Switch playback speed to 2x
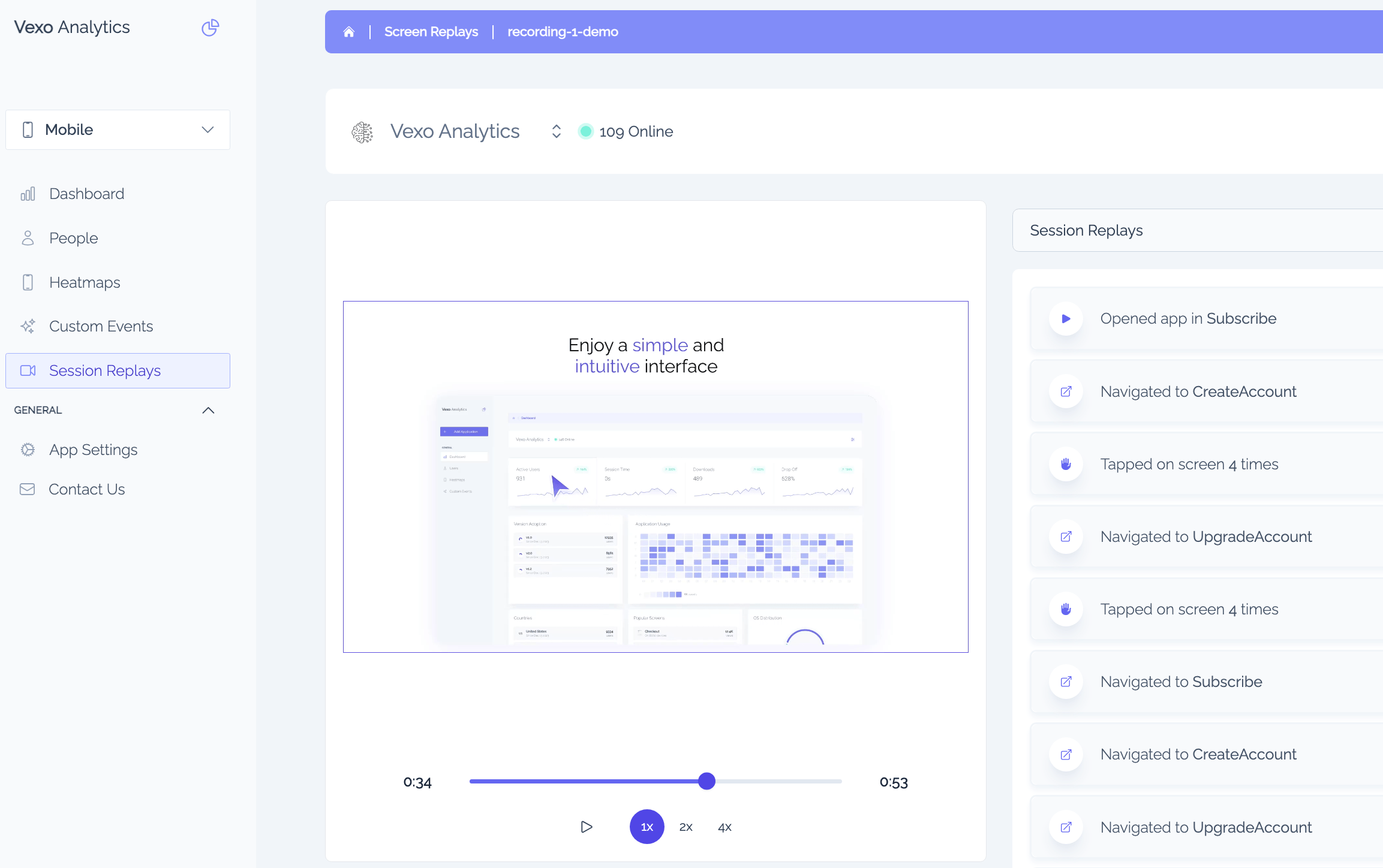 [x=686, y=827]
